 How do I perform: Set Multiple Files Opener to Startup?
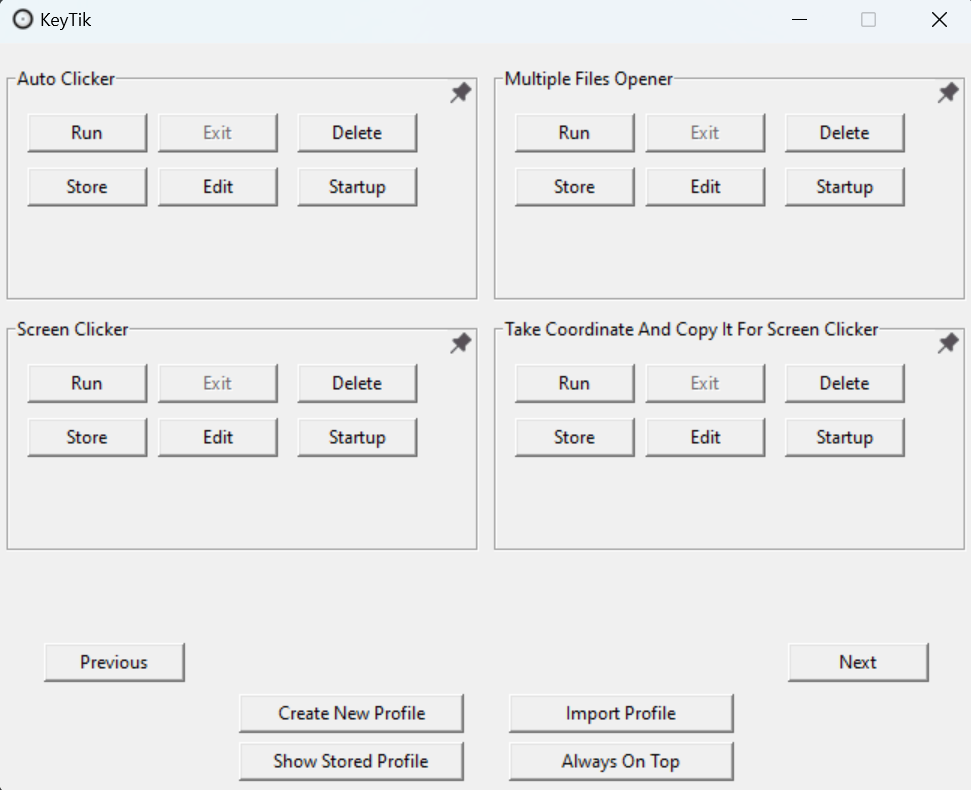coord(845,186)
